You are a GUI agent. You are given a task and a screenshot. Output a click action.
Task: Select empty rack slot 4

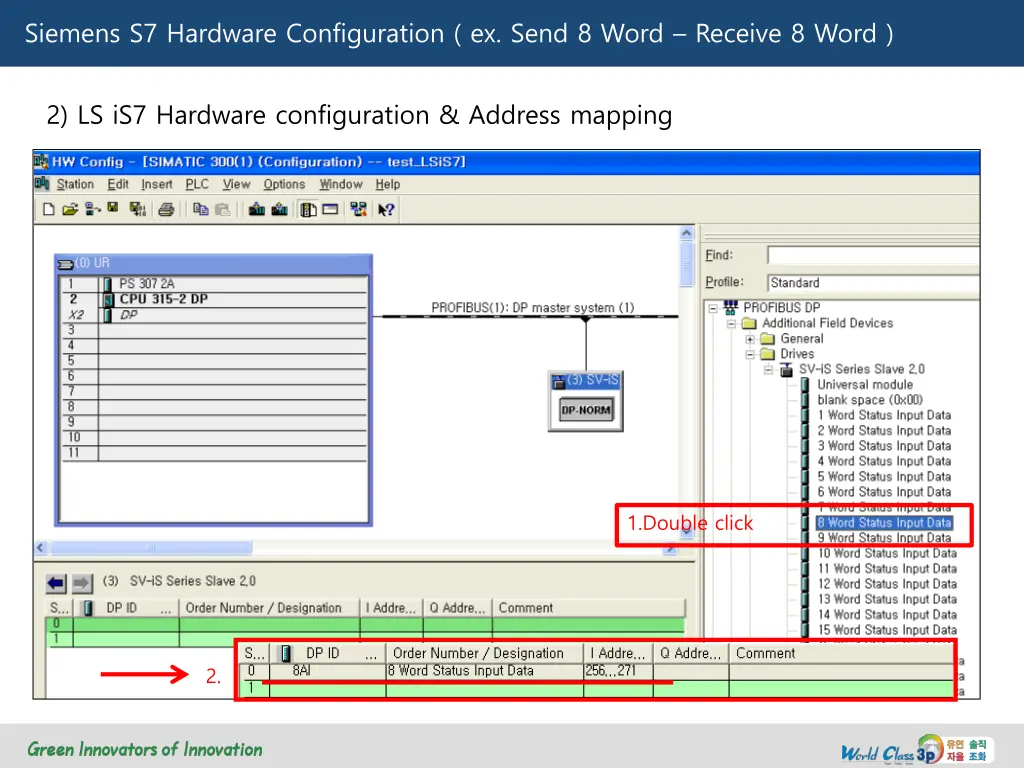click(214, 345)
